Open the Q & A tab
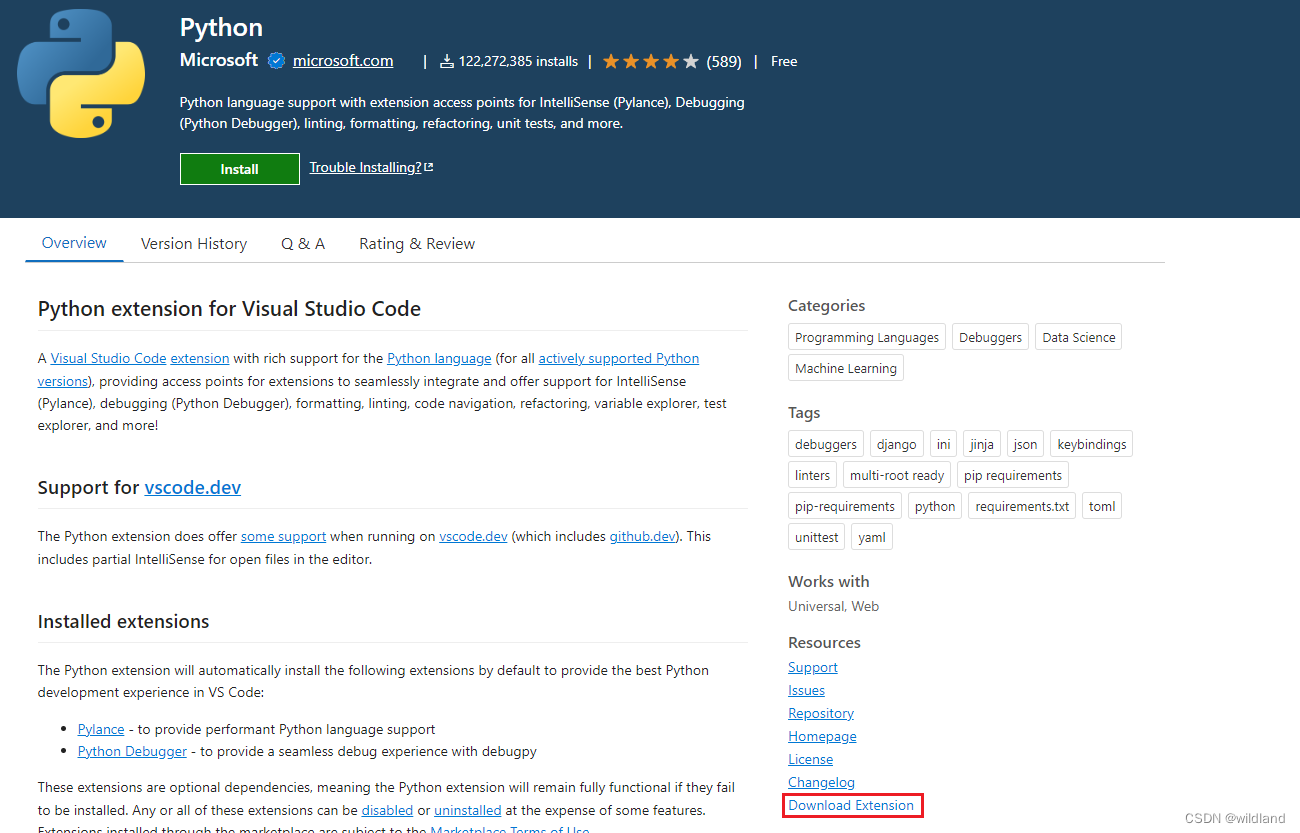The image size is (1300, 833). (x=303, y=244)
